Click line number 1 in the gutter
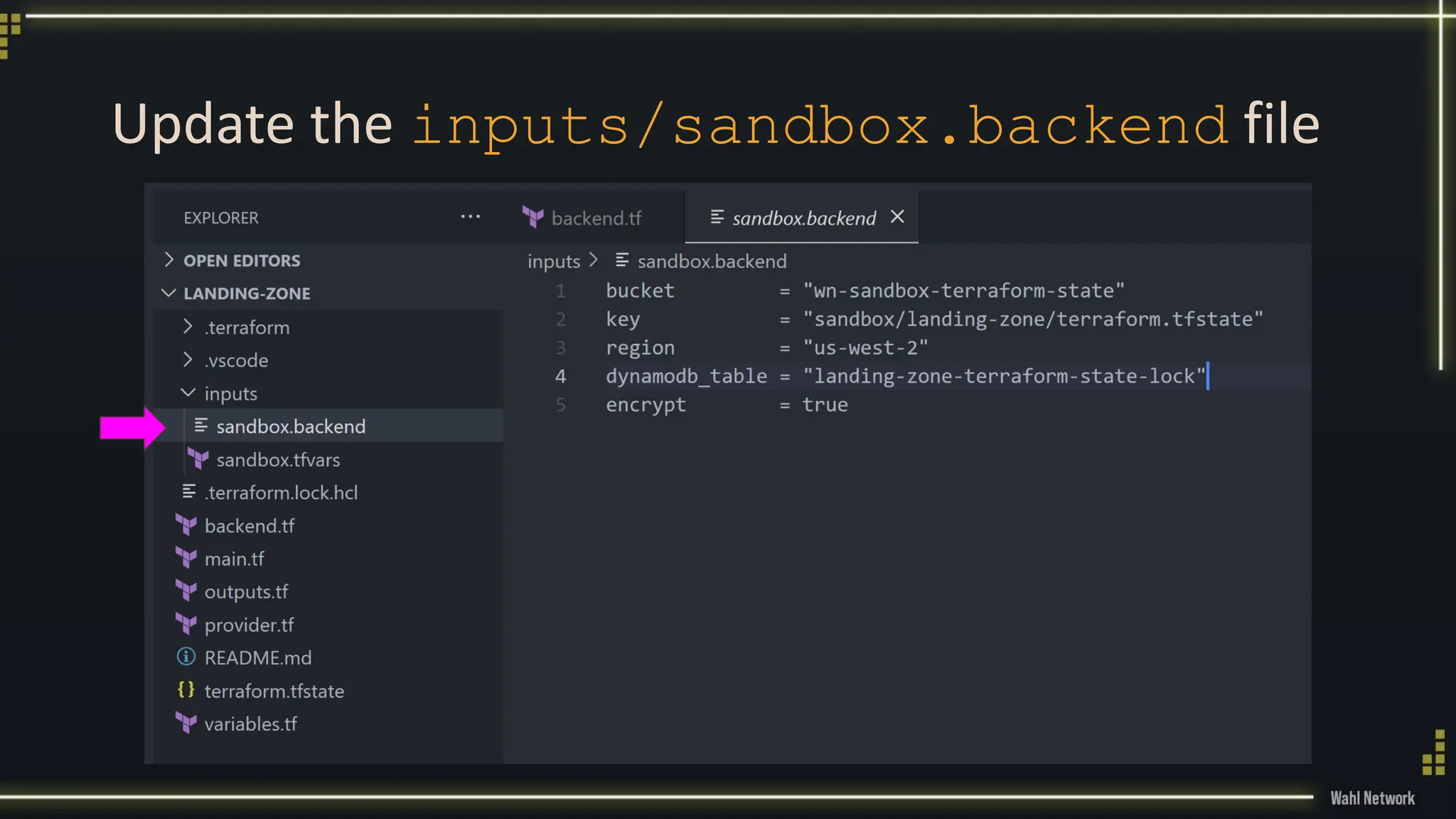 [x=561, y=291]
